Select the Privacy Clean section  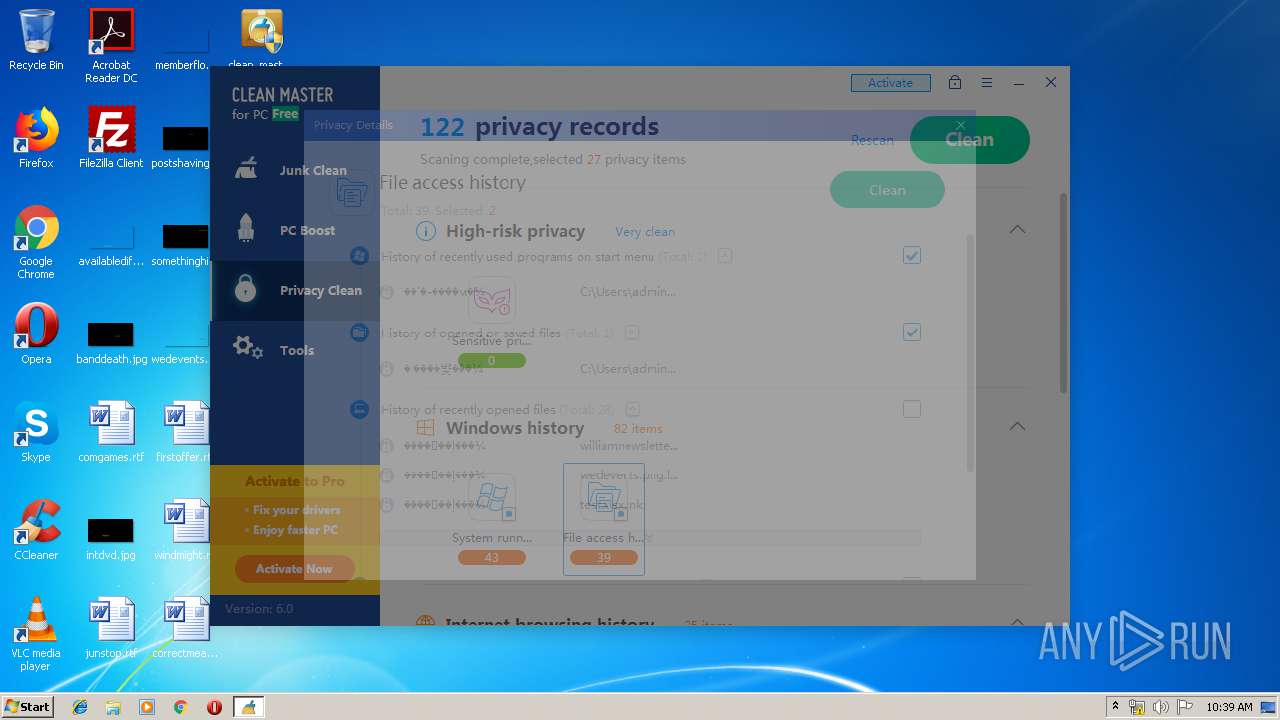click(x=295, y=290)
